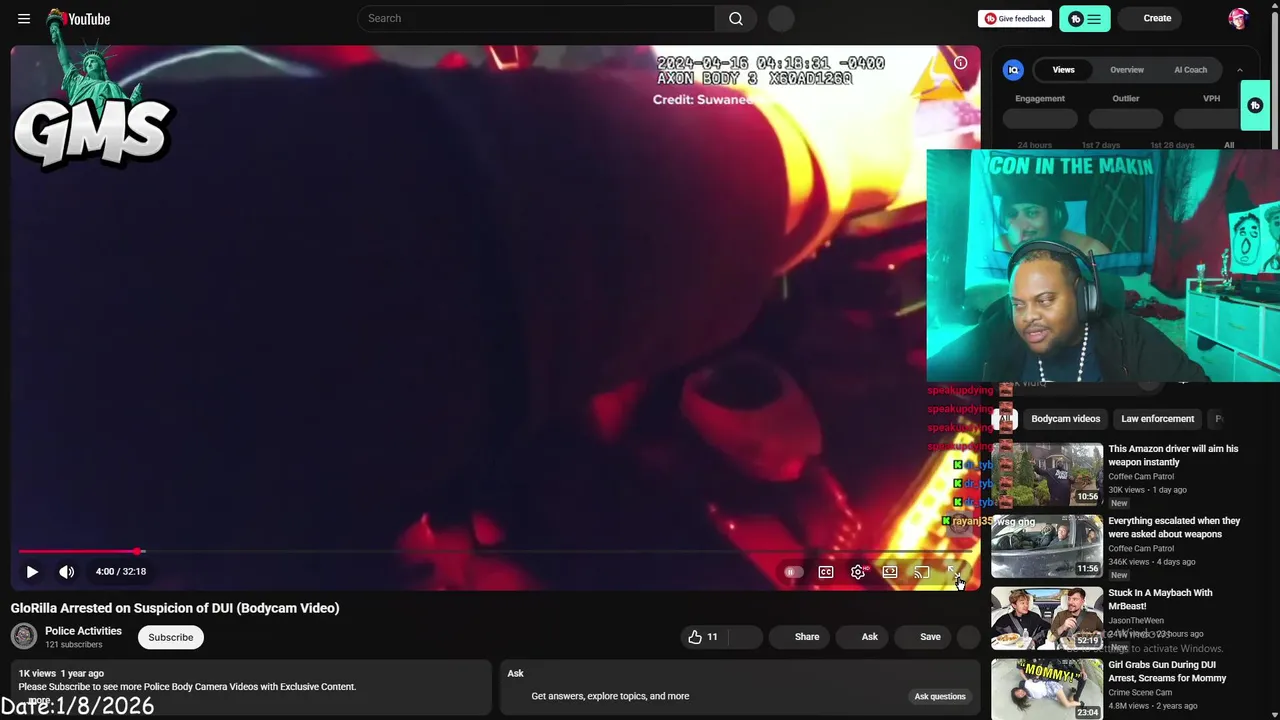Open player settings gear

[858, 572]
